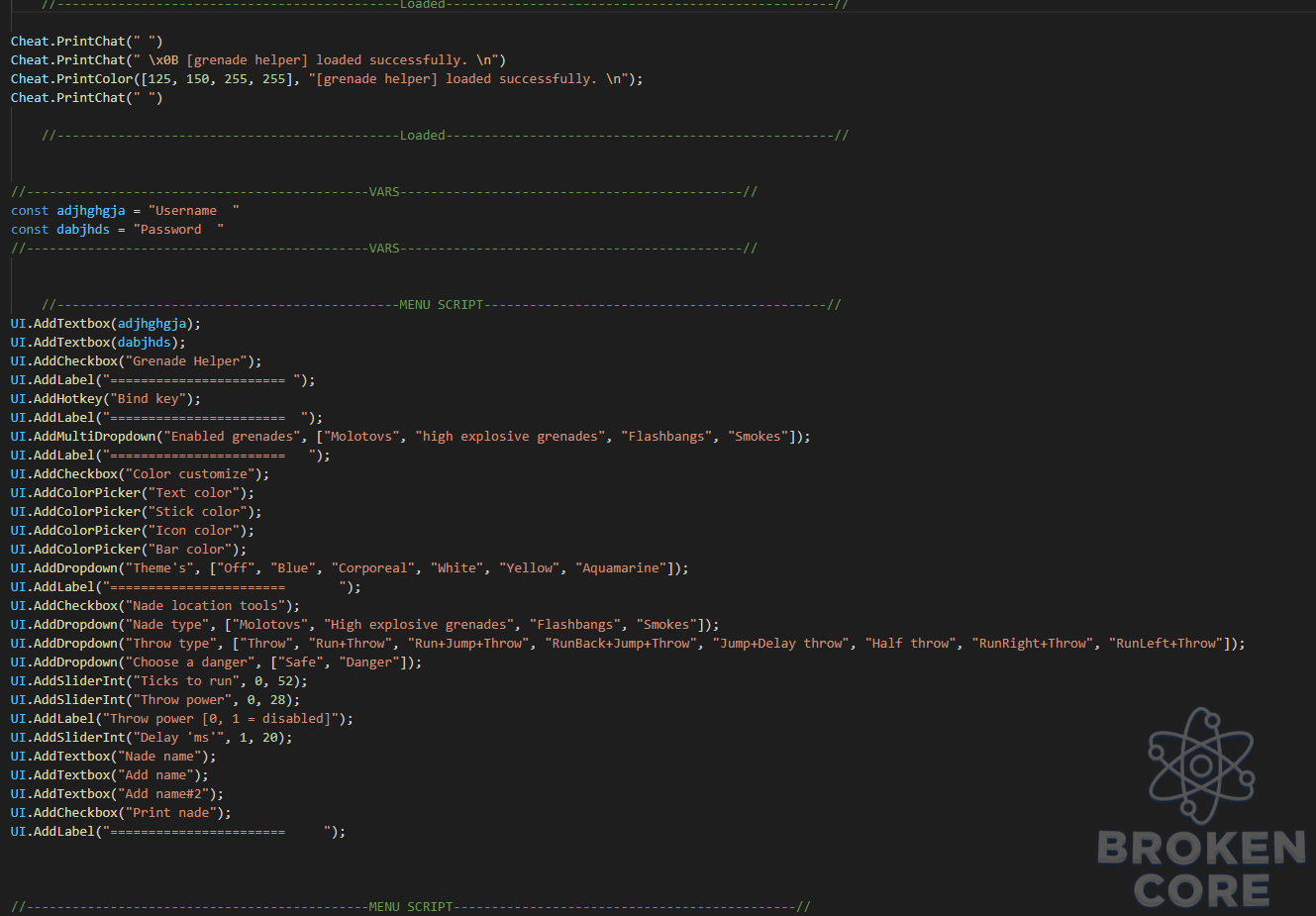The height and width of the screenshot is (916, 1316).
Task: Click the const adjhghgja "Username" declaration
Action: [x=125, y=210]
